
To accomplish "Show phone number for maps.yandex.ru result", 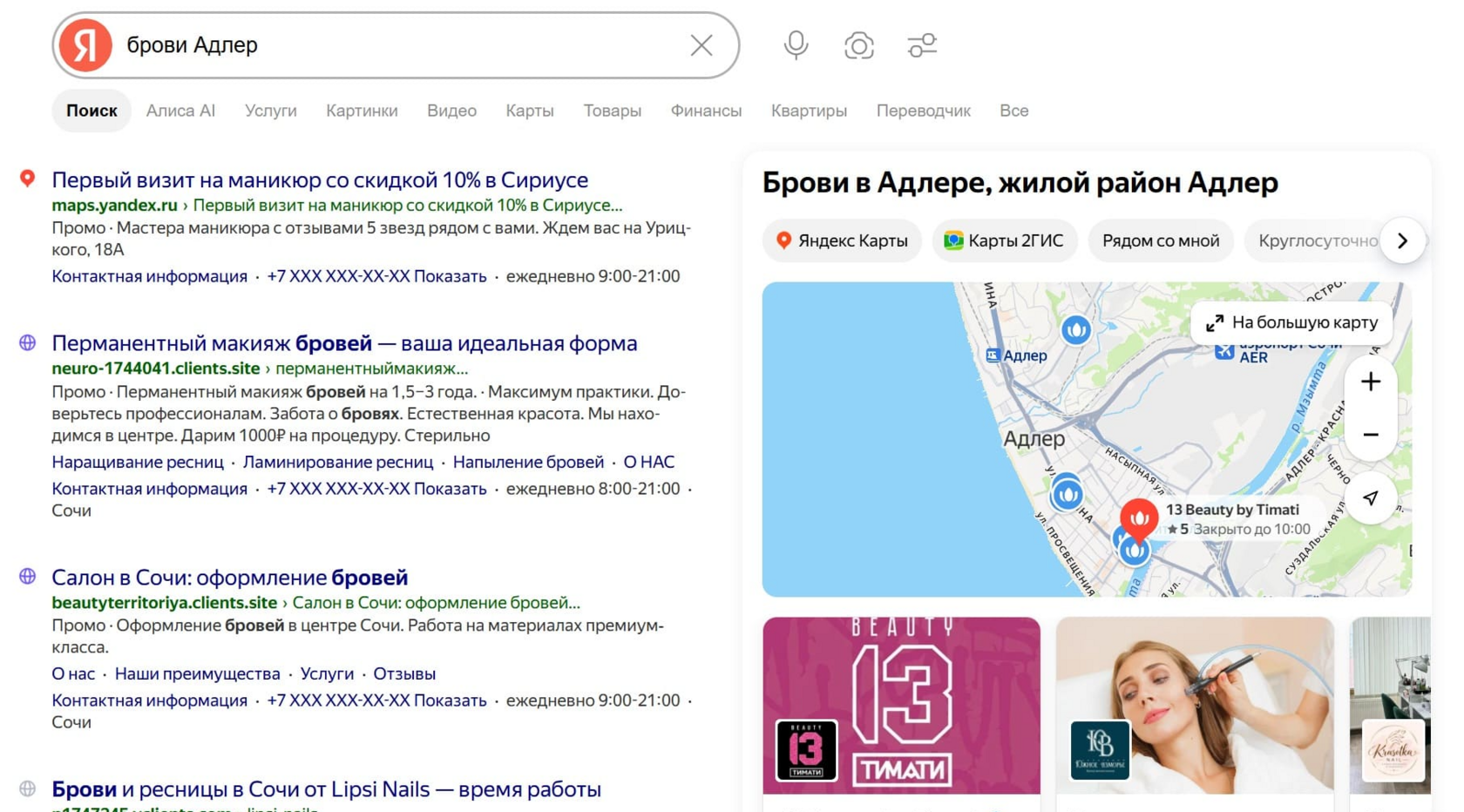I will pos(376,276).
